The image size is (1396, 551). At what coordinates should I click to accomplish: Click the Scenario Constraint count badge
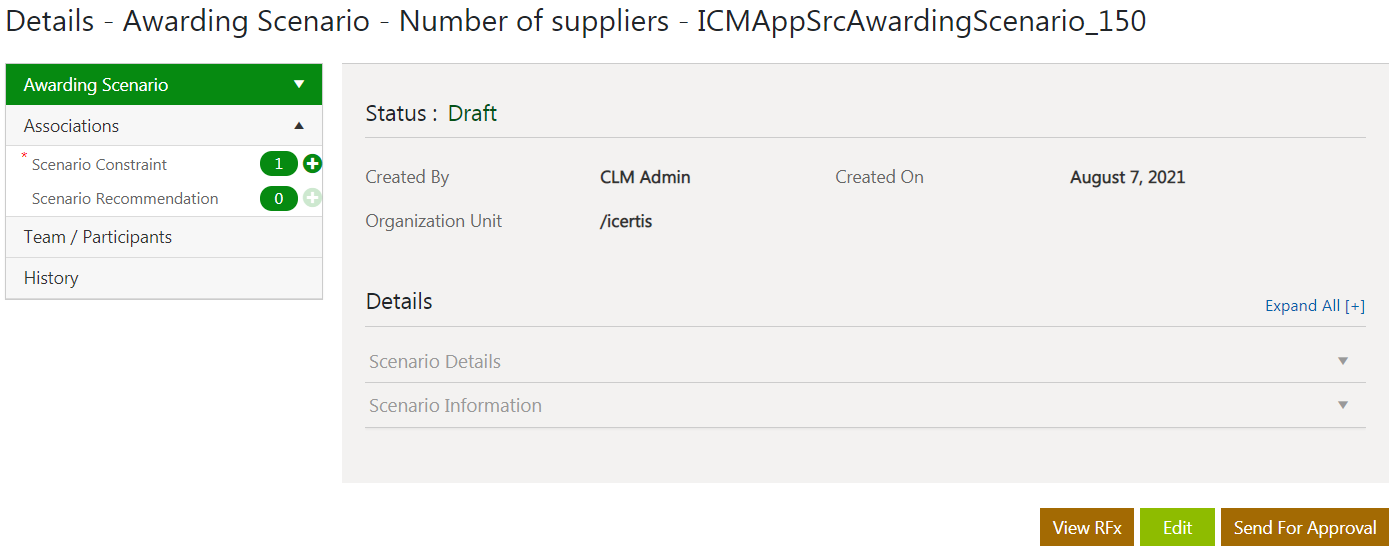point(279,164)
